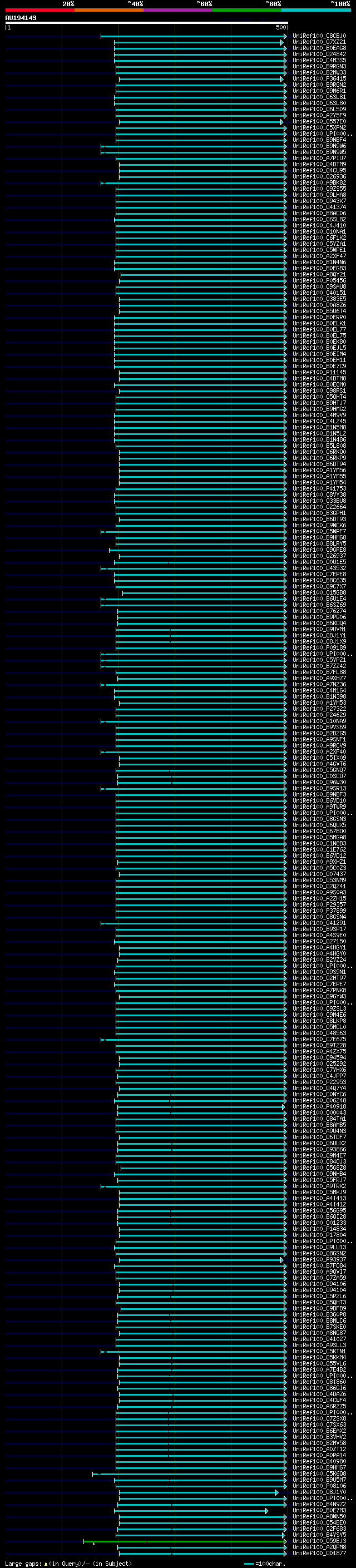Screen dimensions: 356x1568
Task: Click the Large gaps legend text
Action: (x=67, y=1564)
